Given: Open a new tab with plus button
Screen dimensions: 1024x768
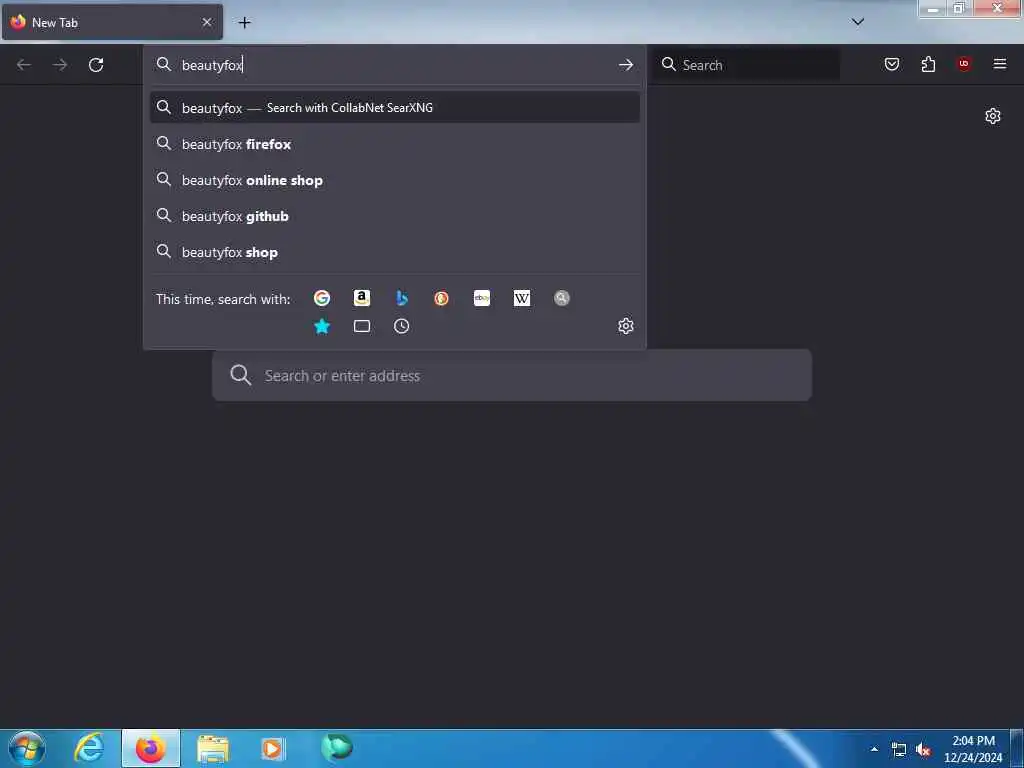Looking at the screenshot, I should (x=244, y=22).
